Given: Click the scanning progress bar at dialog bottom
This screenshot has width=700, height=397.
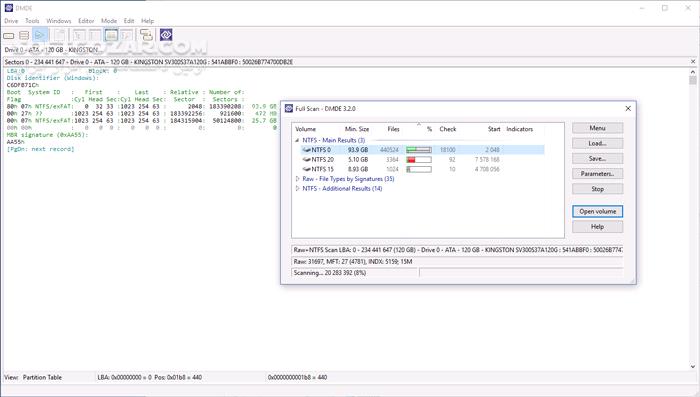Looking at the screenshot, I should coord(521,272).
